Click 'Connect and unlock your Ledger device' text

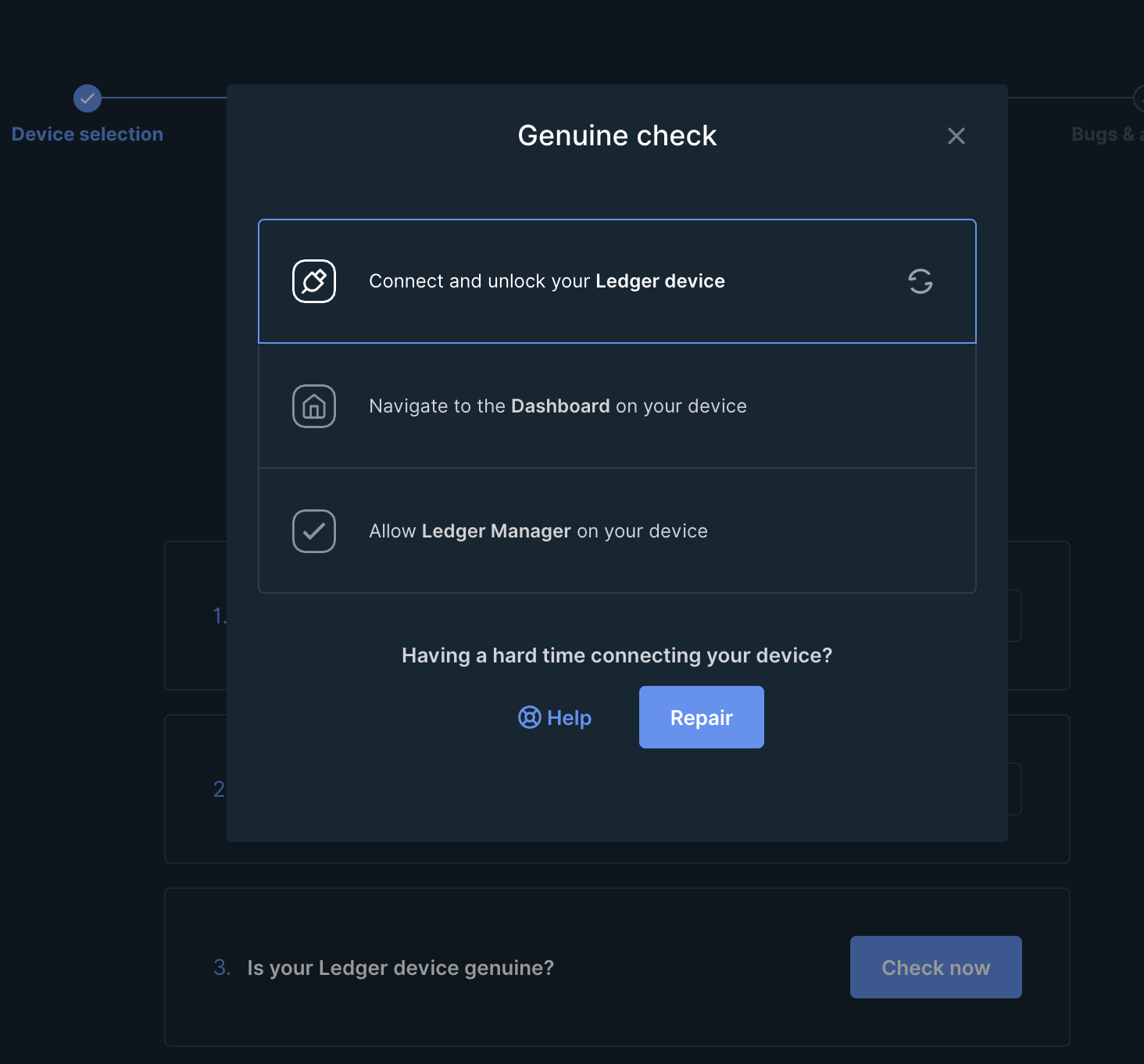coord(547,281)
